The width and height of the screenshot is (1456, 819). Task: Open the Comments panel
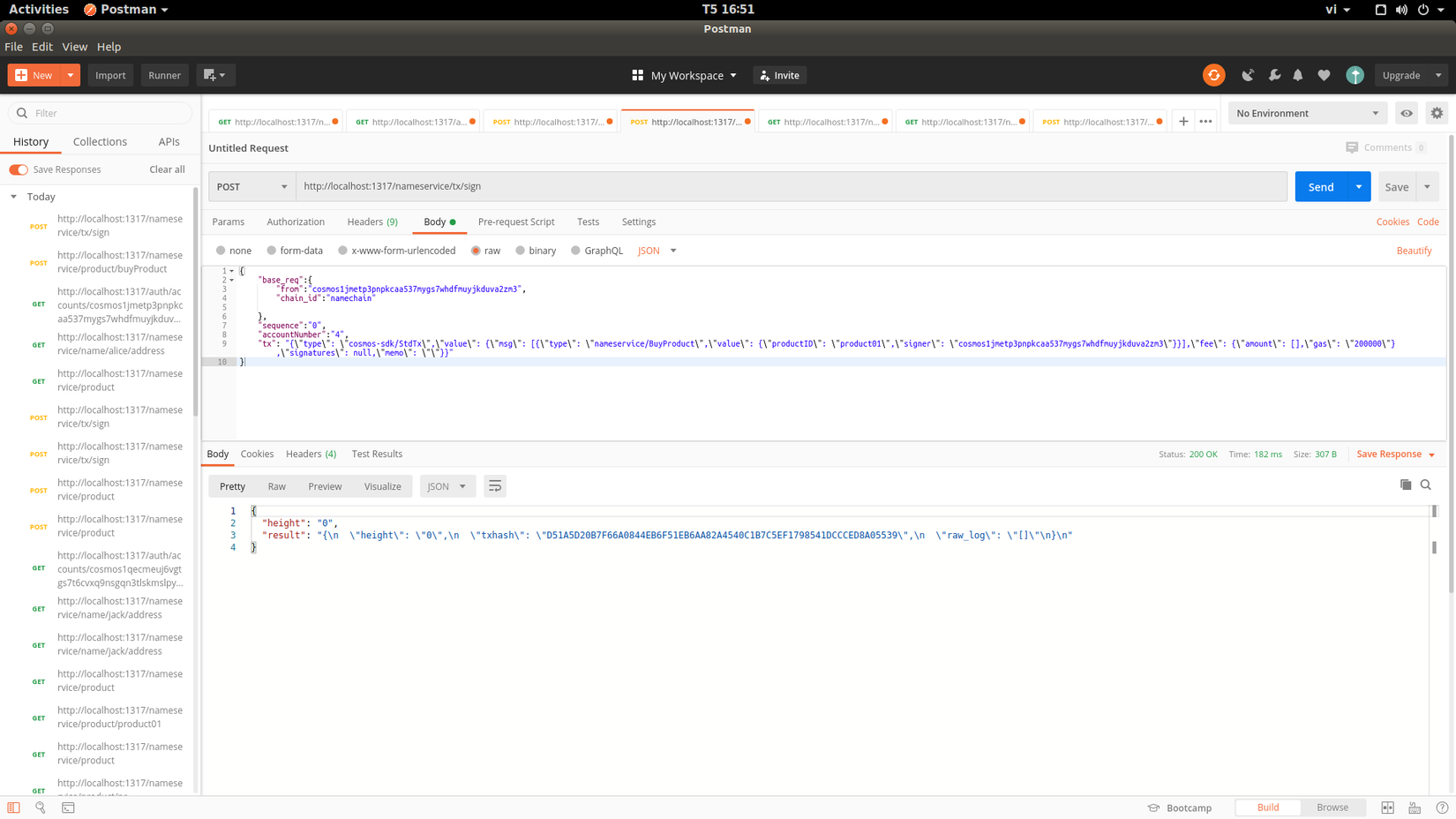1385,147
